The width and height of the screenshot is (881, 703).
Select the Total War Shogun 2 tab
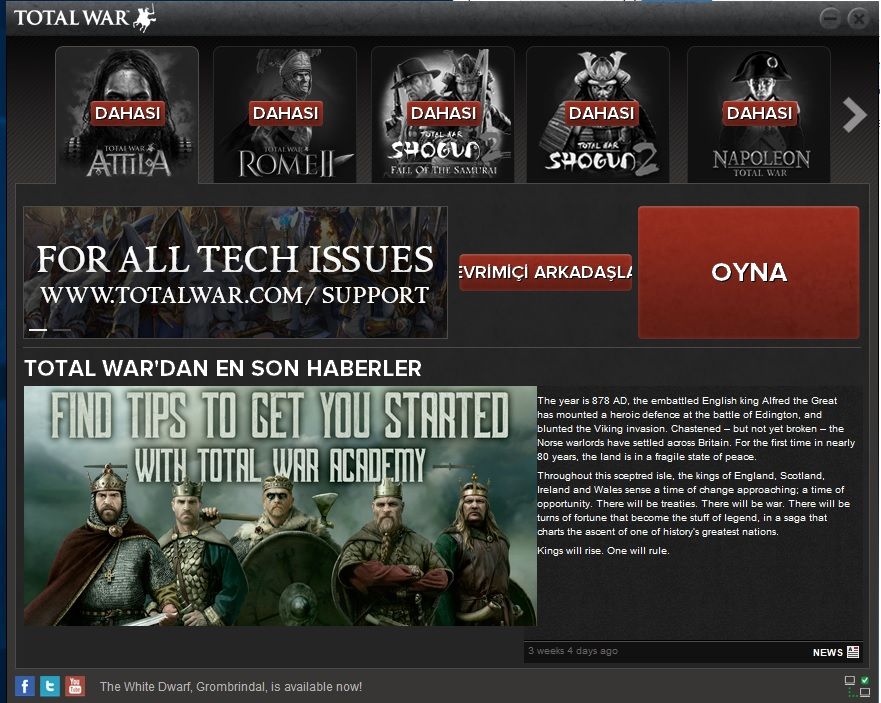(x=598, y=115)
